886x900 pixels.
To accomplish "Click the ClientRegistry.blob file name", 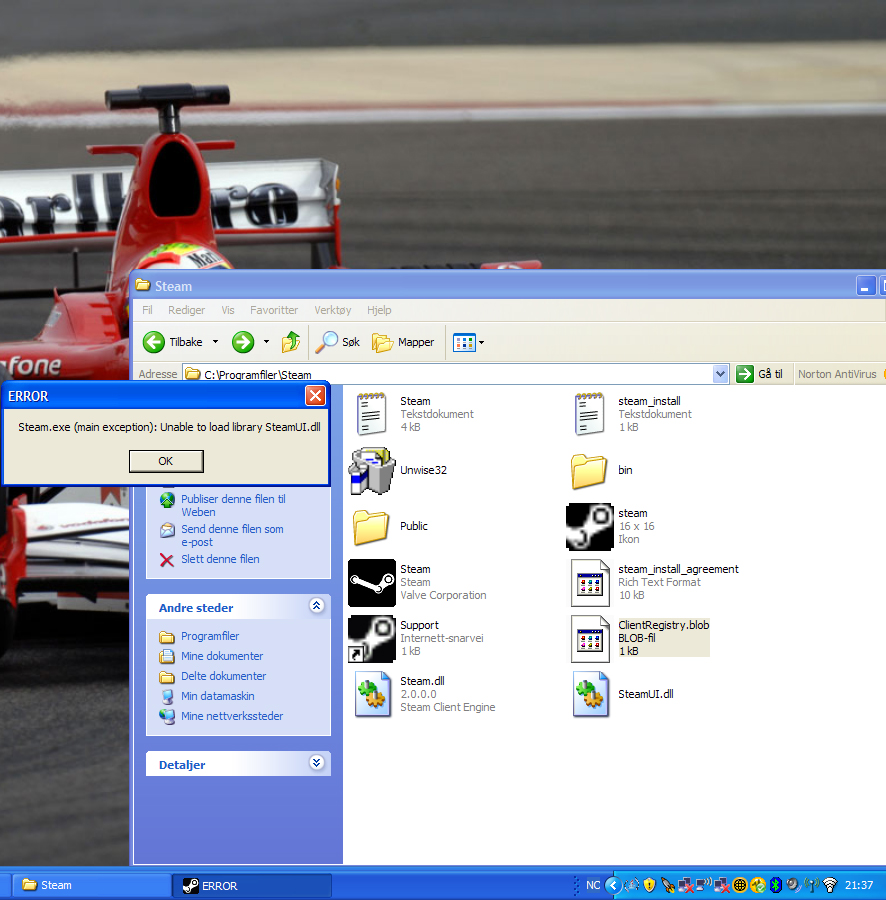I will pyautogui.click(x=663, y=625).
